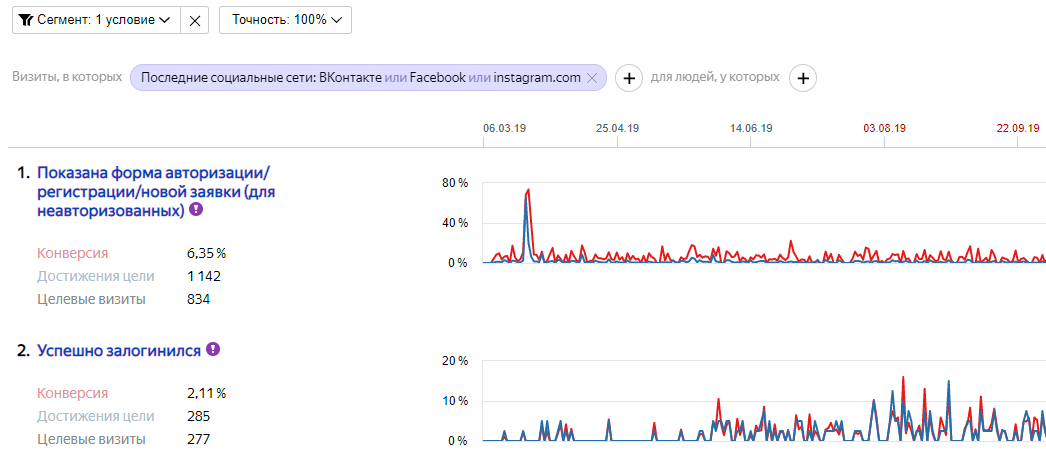Expand the Точность: 100% dropdown

pos(285,20)
